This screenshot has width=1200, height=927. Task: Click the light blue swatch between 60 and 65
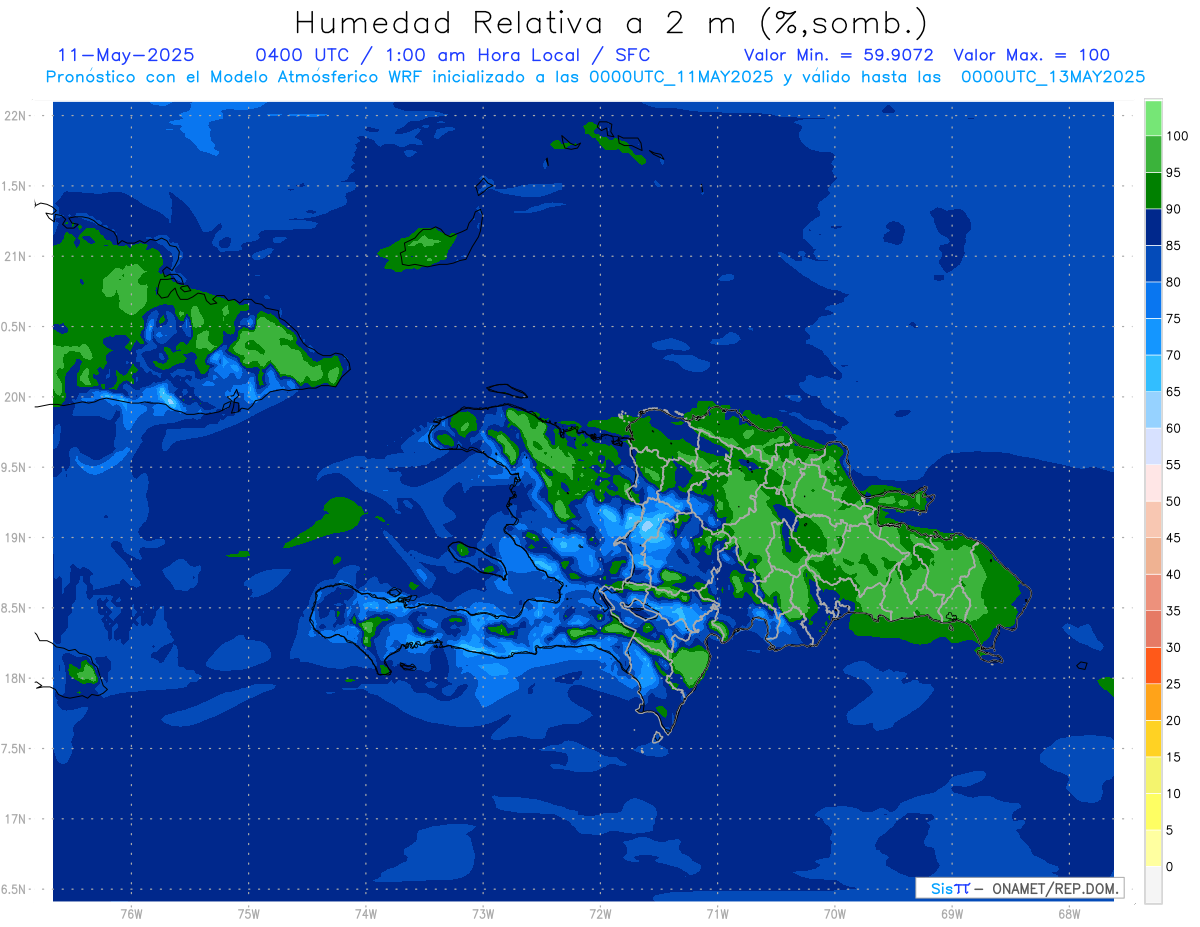(1153, 410)
